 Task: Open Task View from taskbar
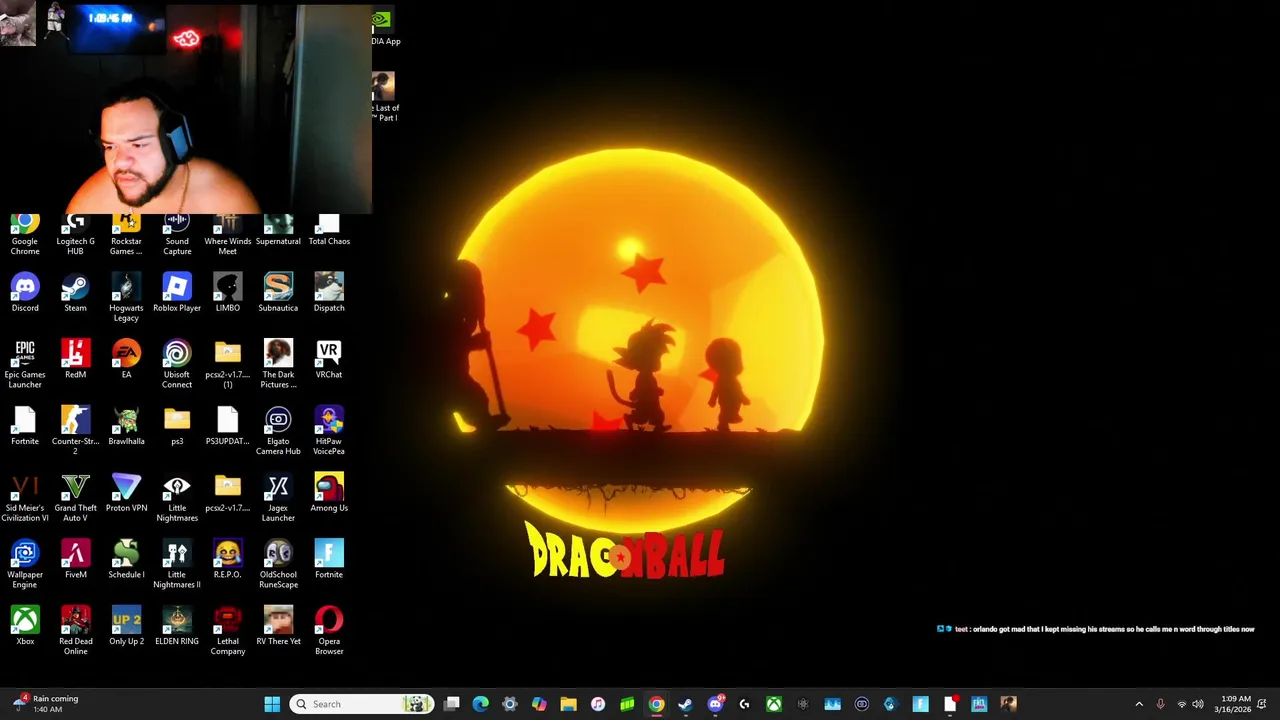pos(452,704)
